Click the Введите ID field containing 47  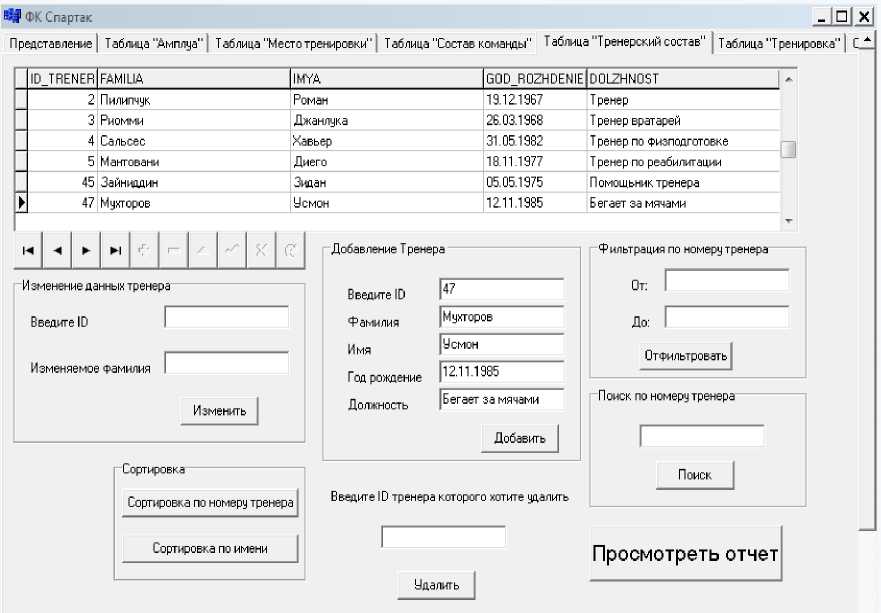[x=502, y=289]
